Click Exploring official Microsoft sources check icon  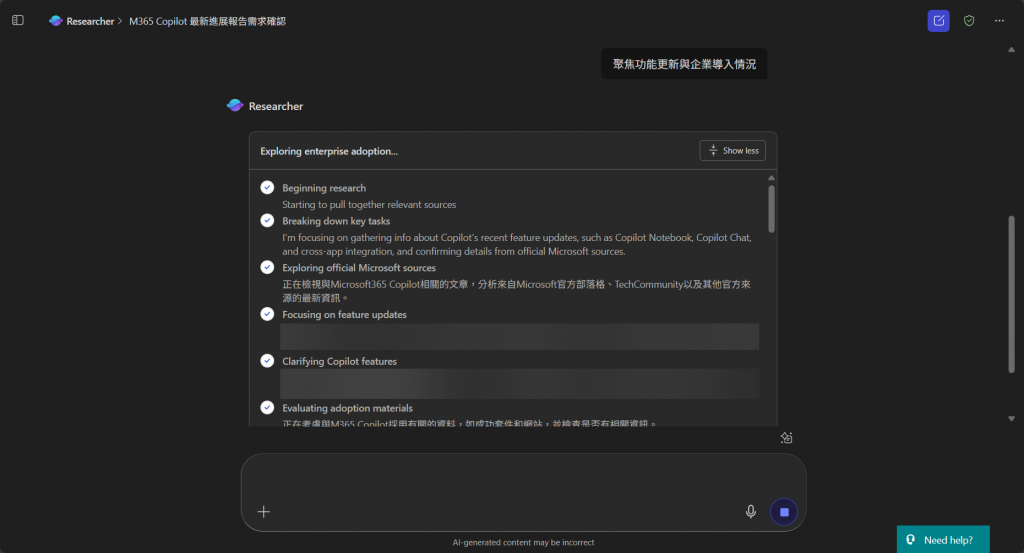coord(267,267)
